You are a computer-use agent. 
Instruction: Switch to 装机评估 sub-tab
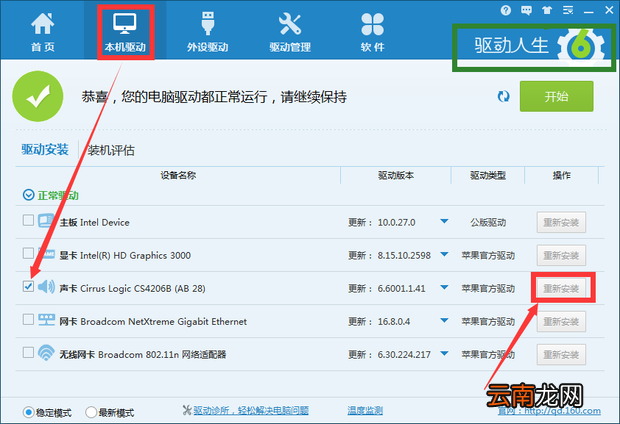(x=111, y=150)
